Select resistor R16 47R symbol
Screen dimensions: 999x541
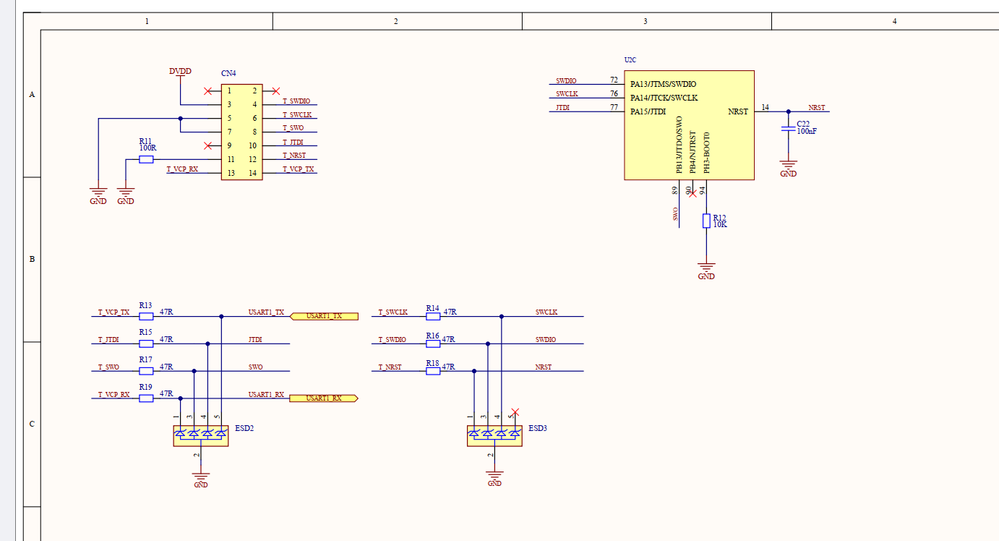pos(433,343)
